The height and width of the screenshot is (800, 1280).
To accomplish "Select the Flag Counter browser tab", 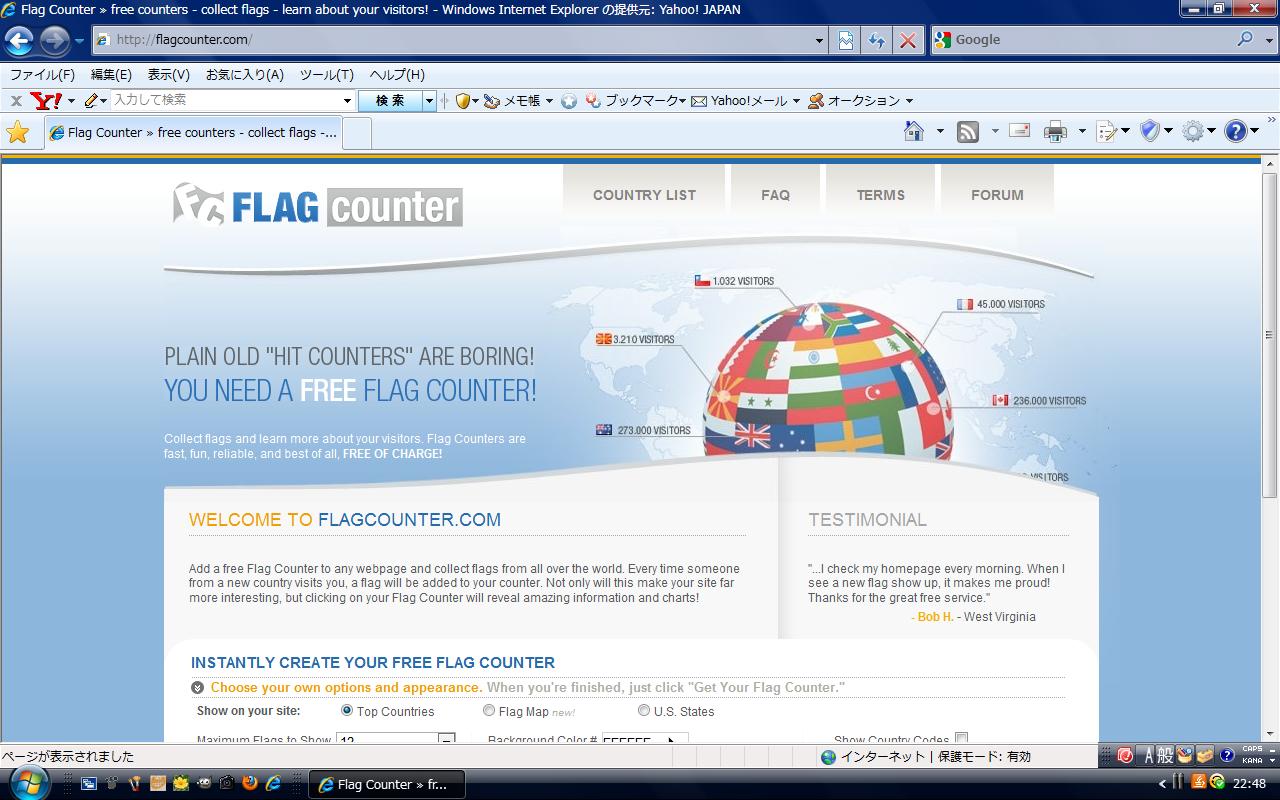I will click(x=192, y=132).
